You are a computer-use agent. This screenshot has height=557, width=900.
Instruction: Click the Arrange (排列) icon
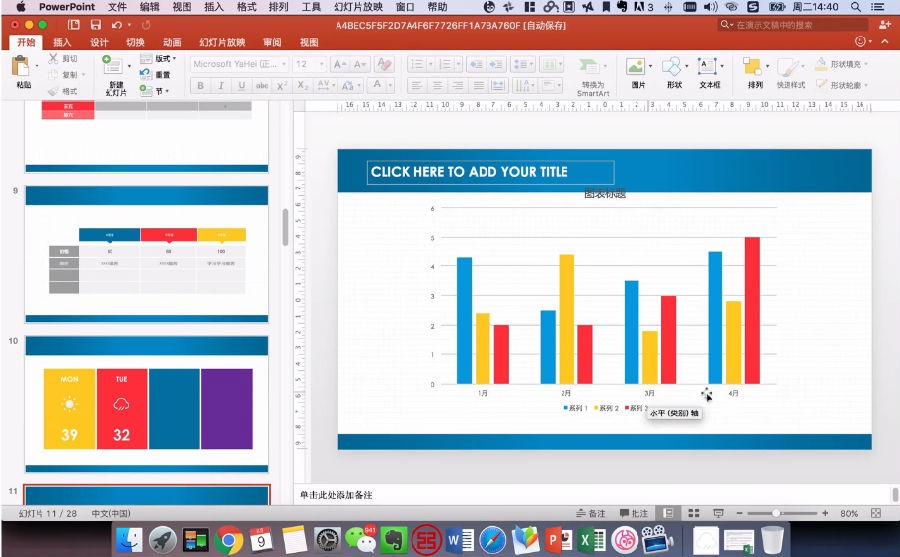tap(752, 67)
